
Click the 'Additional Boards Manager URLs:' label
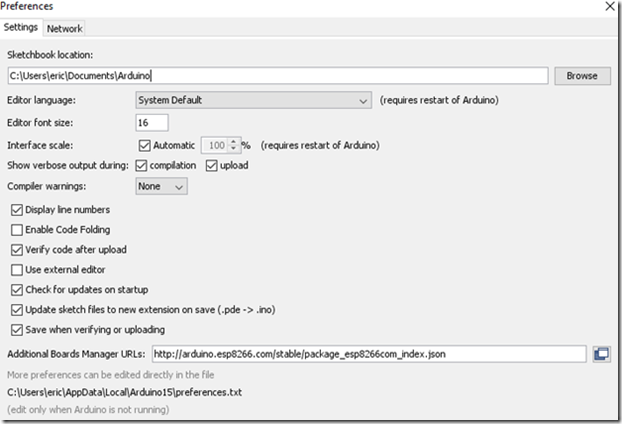coord(76,354)
